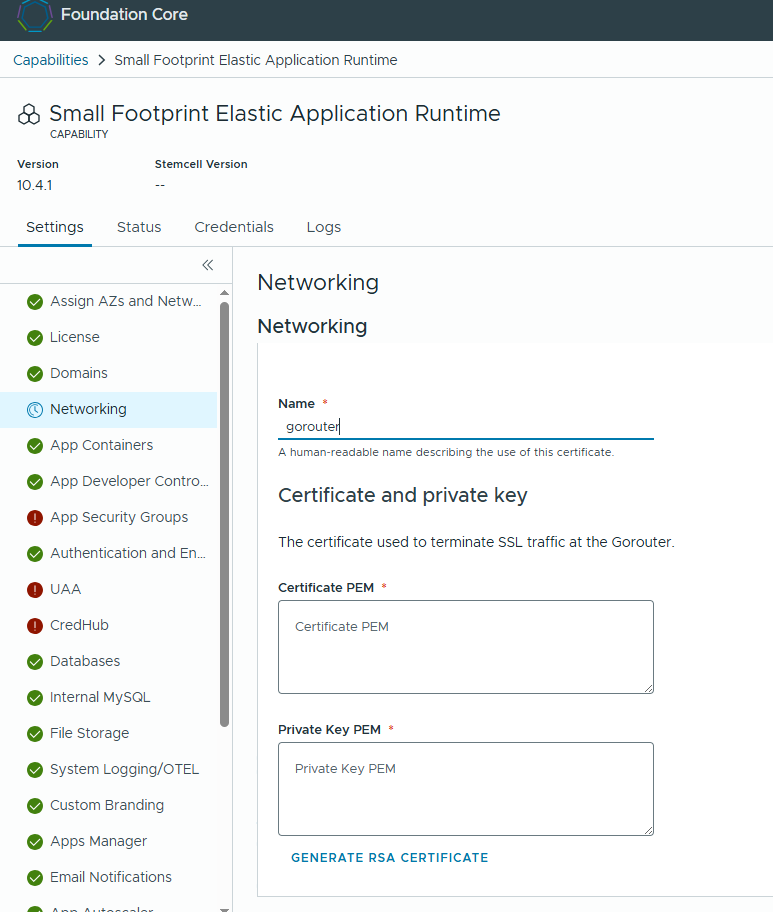Click green check icon beside Email Notifications
This screenshot has height=912, width=773.
(35, 878)
